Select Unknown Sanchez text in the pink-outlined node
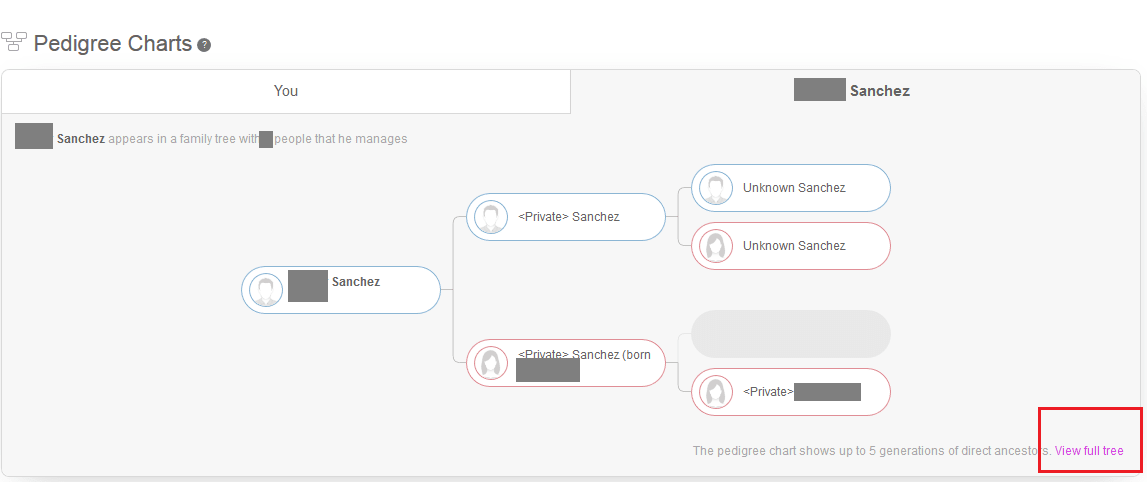Image resolution: width=1147 pixels, height=482 pixels. [x=794, y=246]
